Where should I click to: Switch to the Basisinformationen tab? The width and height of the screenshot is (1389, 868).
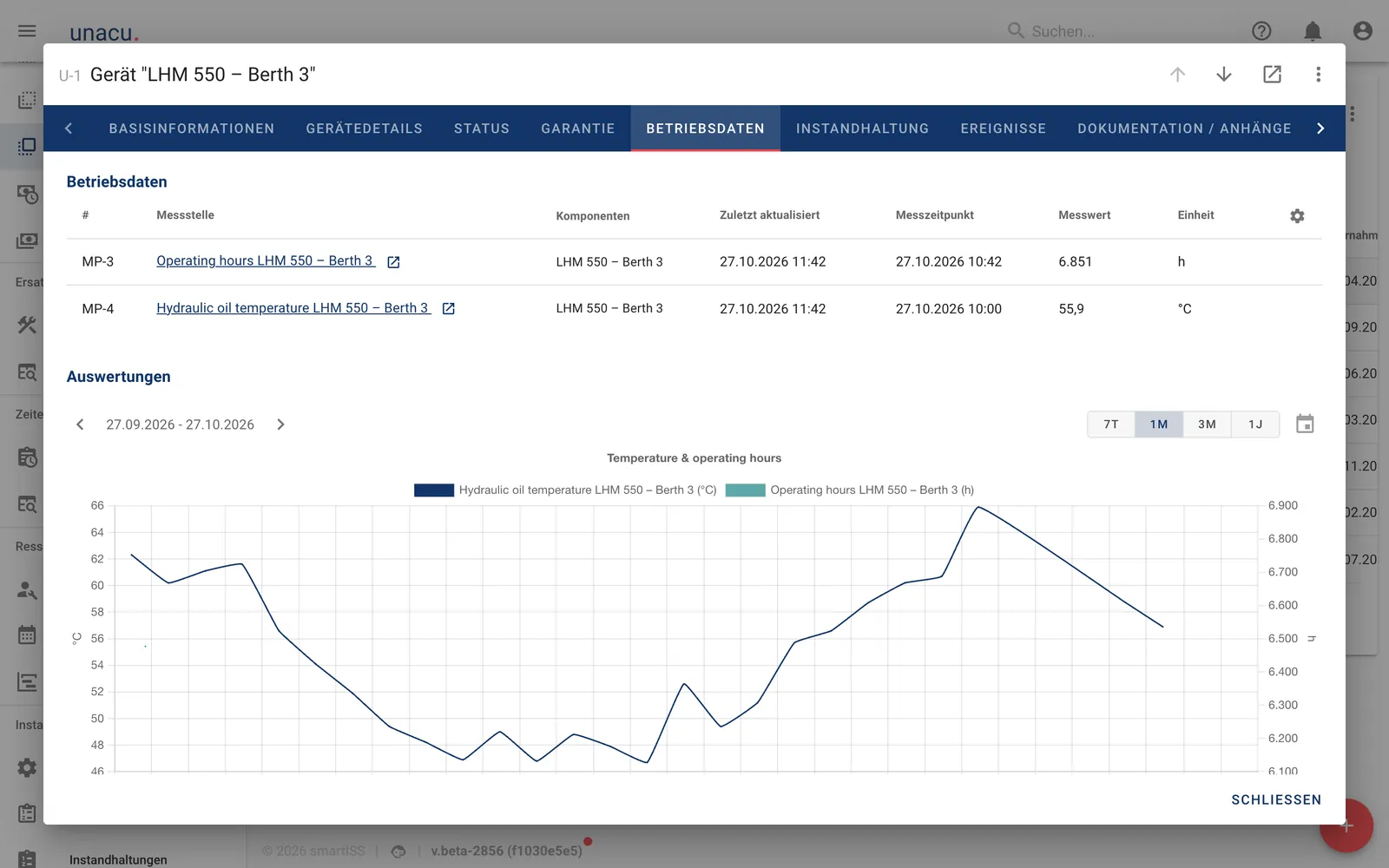pos(192,128)
